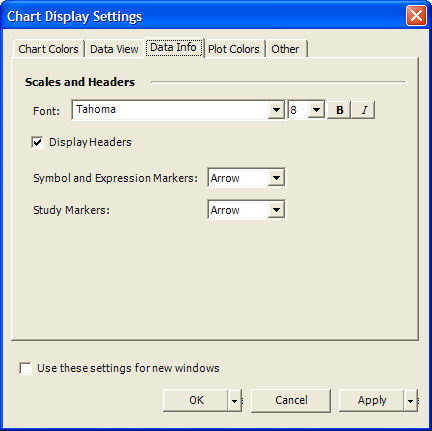Open the Tahoma font name dropdown
The height and width of the screenshot is (431, 432).
pos(276,110)
